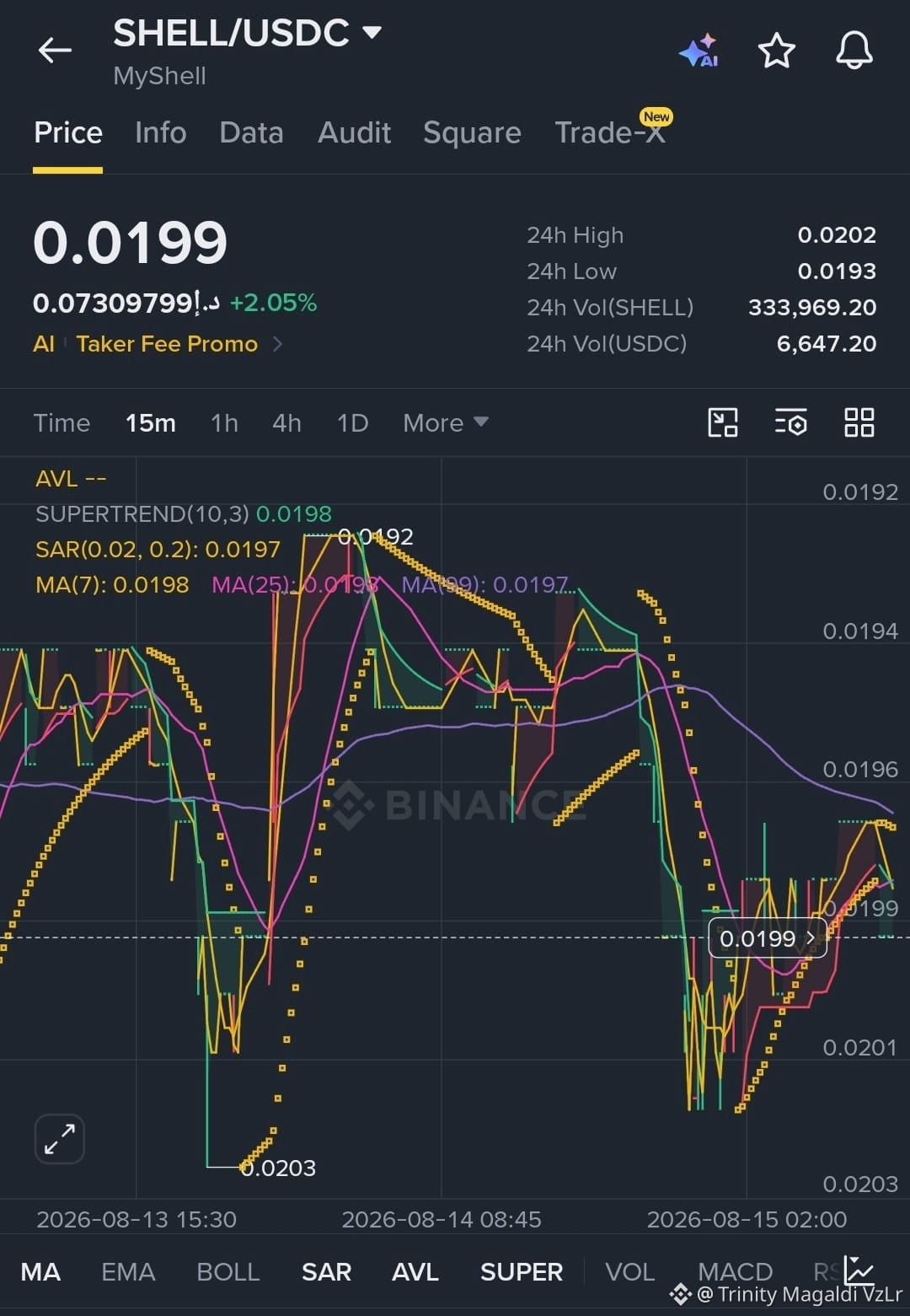Image resolution: width=910 pixels, height=1316 pixels.
Task: Tap the back arrow icon
Action: pos(55,51)
